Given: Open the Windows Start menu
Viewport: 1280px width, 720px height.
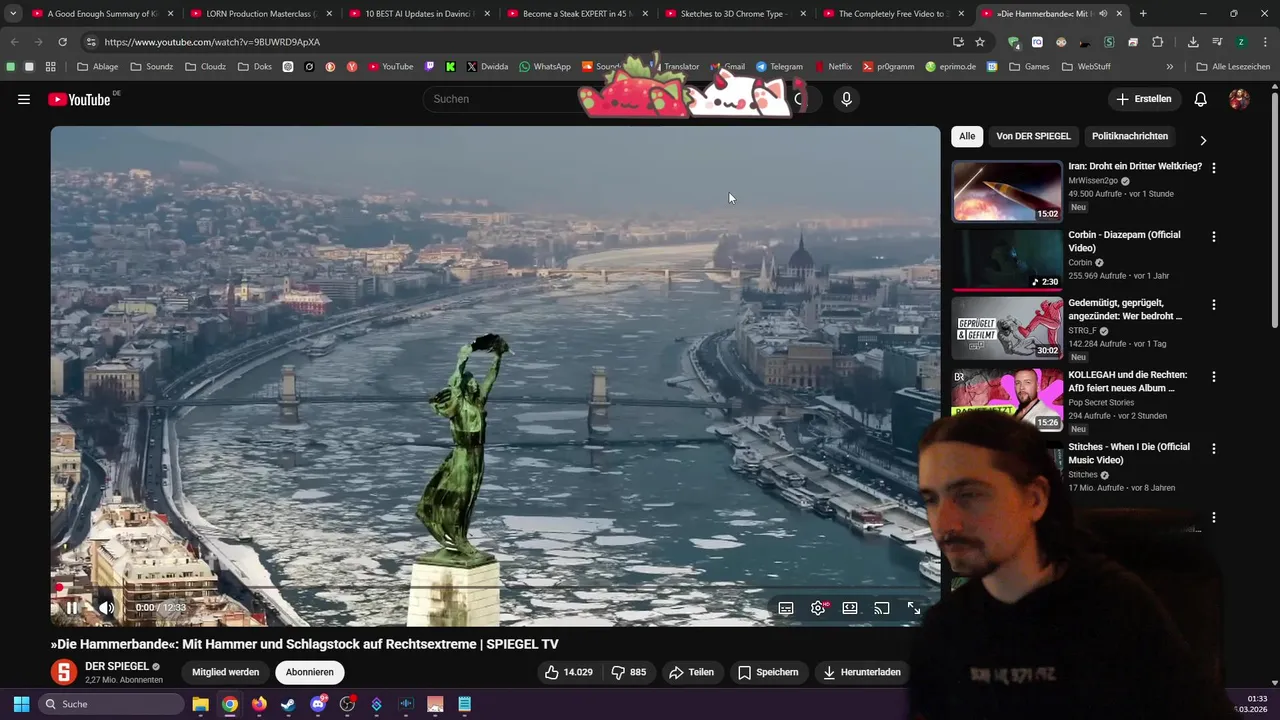Looking at the screenshot, I should point(21,704).
